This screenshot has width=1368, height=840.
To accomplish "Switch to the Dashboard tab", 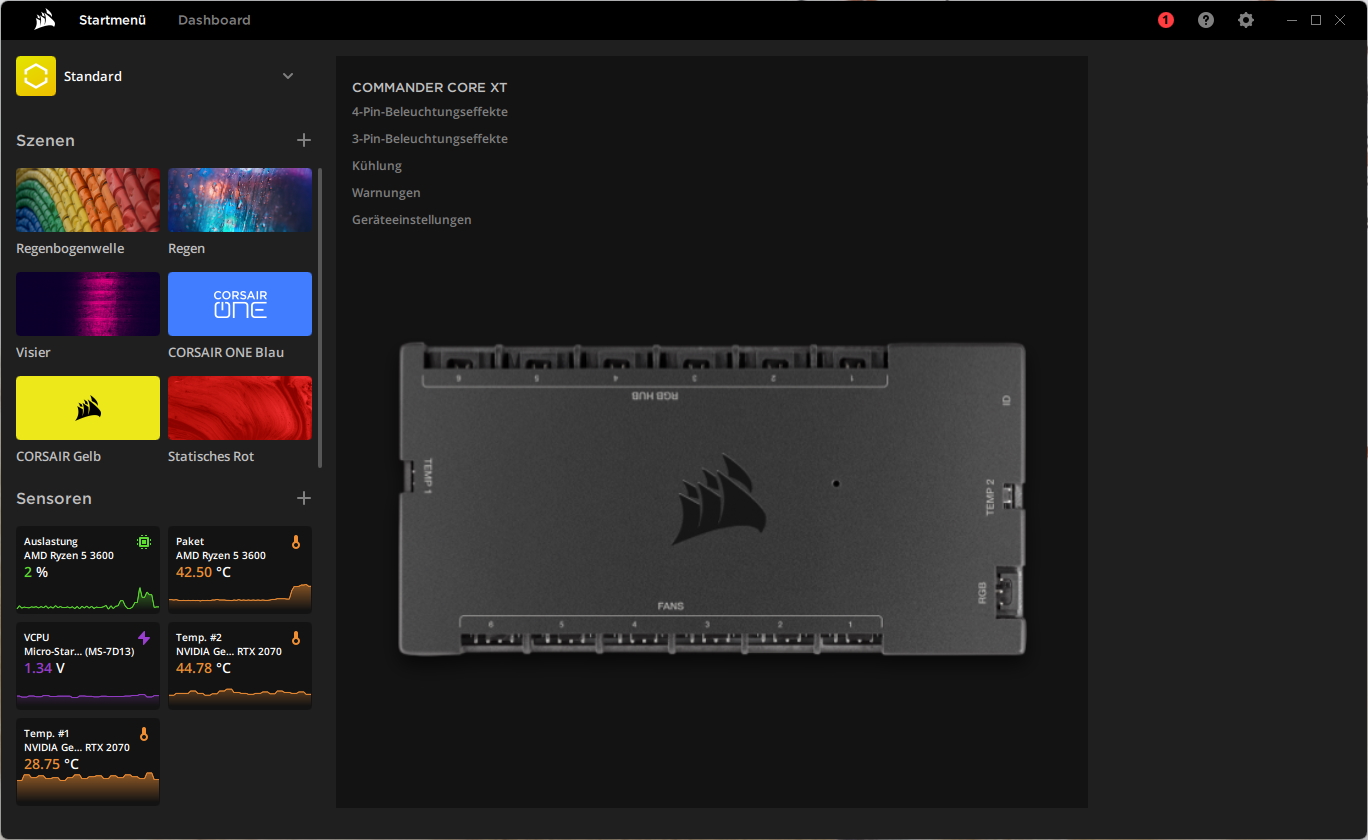I will pyautogui.click(x=214, y=20).
